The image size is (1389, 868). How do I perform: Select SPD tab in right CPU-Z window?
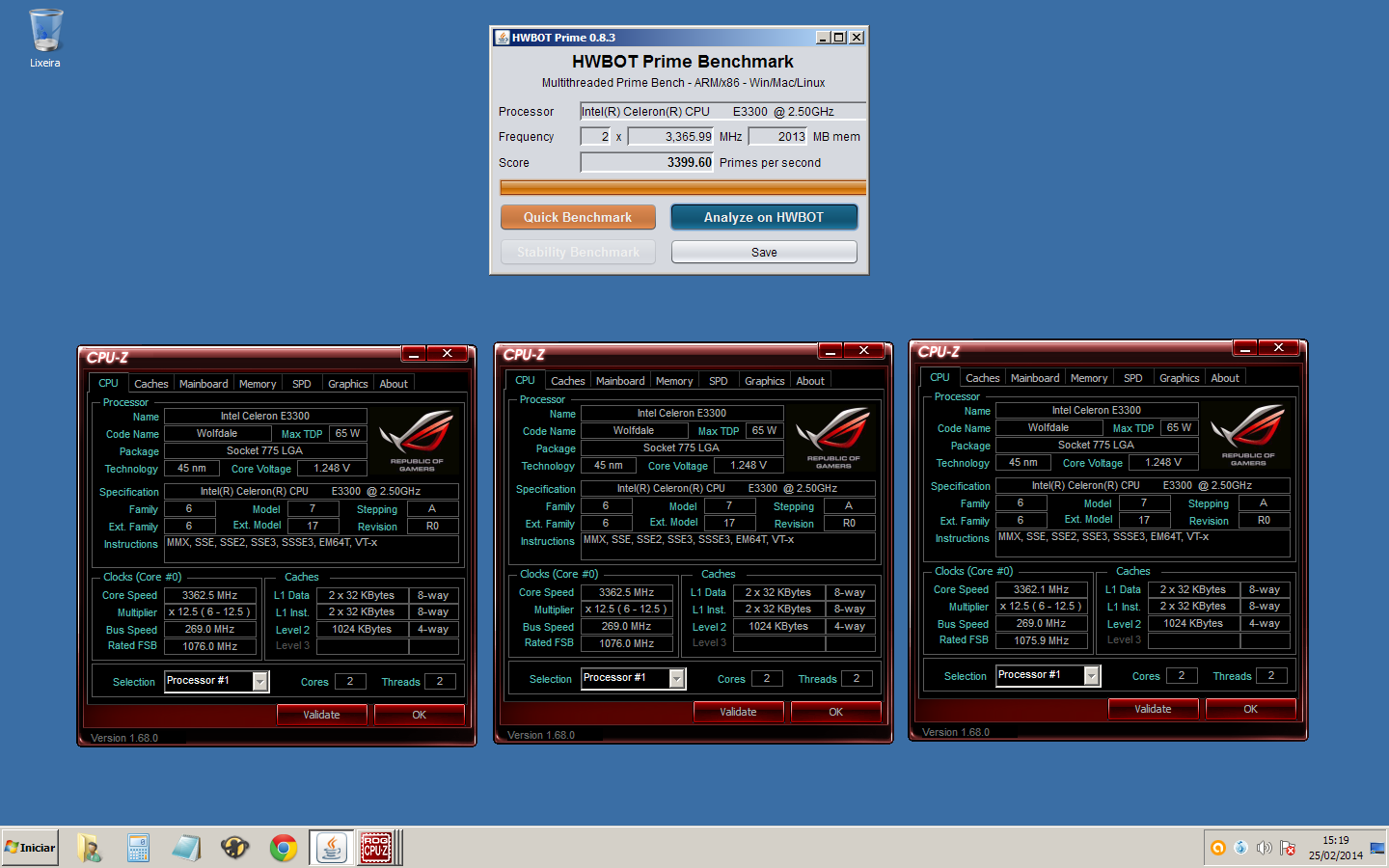(1133, 378)
